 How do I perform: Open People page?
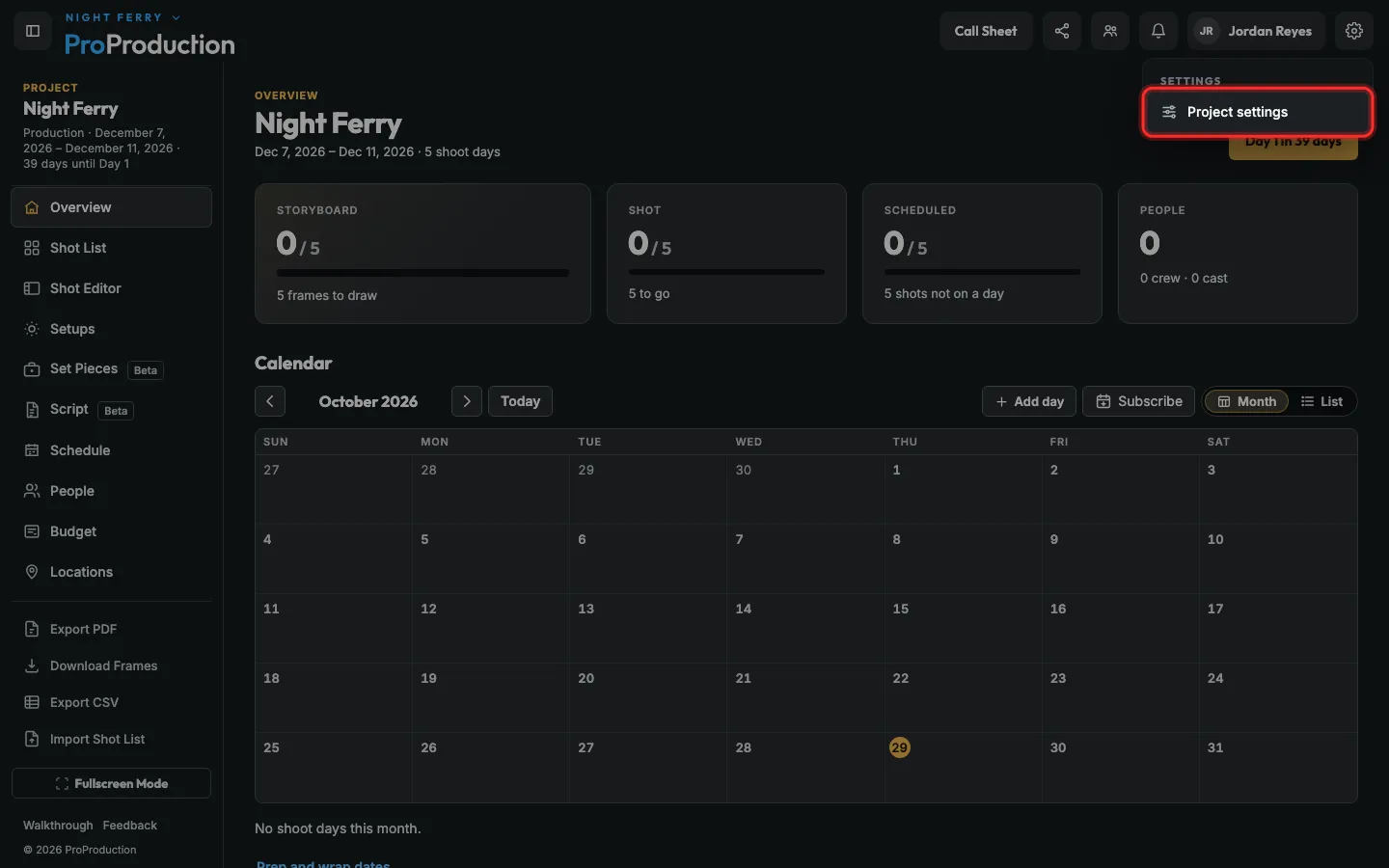(x=111, y=491)
